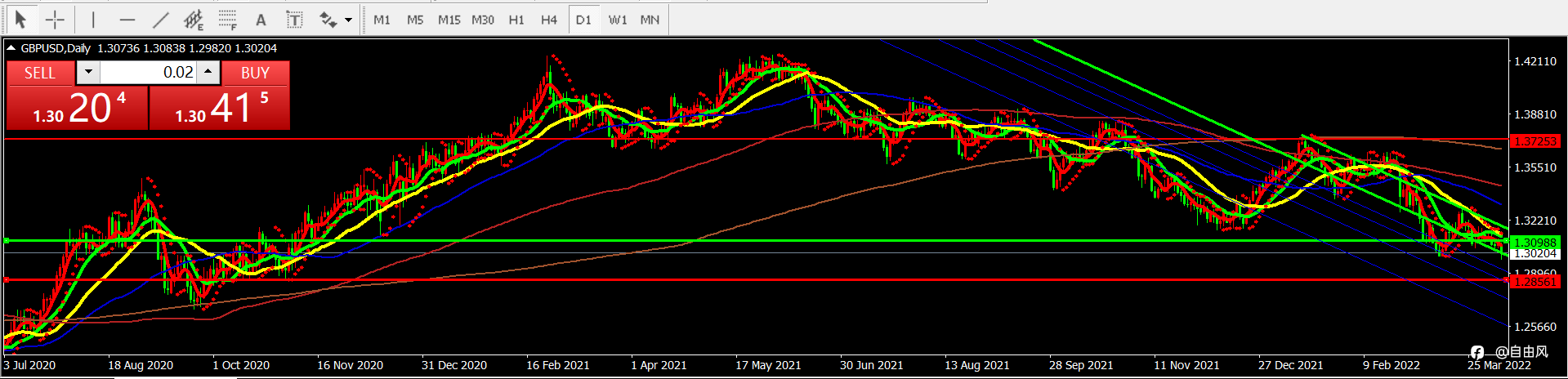
Task: Switch to M1 timeframe
Action: tap(382, 20)
